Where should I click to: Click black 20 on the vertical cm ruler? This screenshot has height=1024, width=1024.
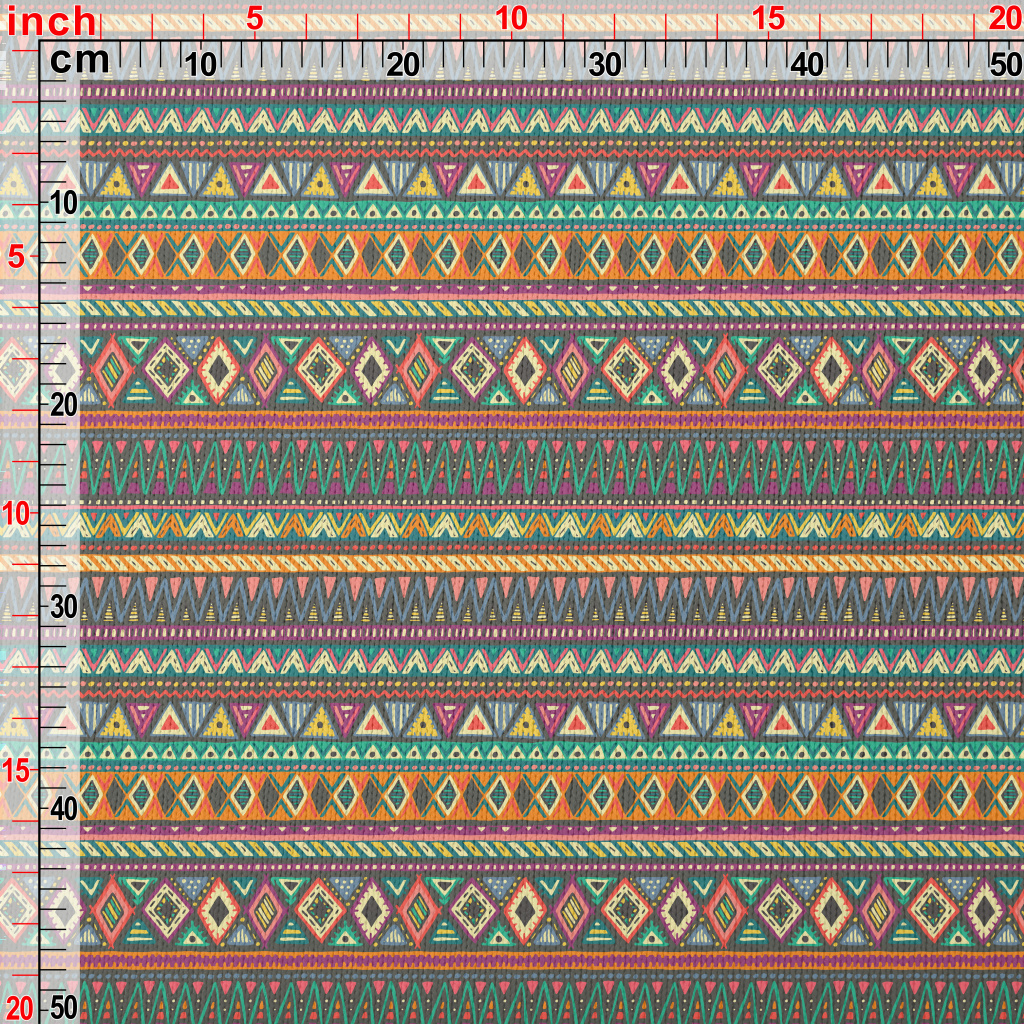[x=64, y=406]
